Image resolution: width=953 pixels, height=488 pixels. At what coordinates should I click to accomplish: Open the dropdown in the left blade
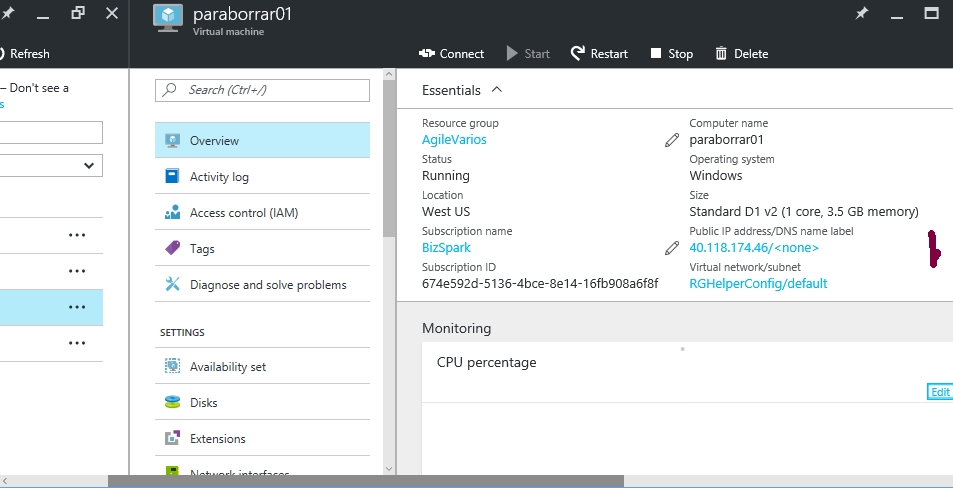pos(51,165)
